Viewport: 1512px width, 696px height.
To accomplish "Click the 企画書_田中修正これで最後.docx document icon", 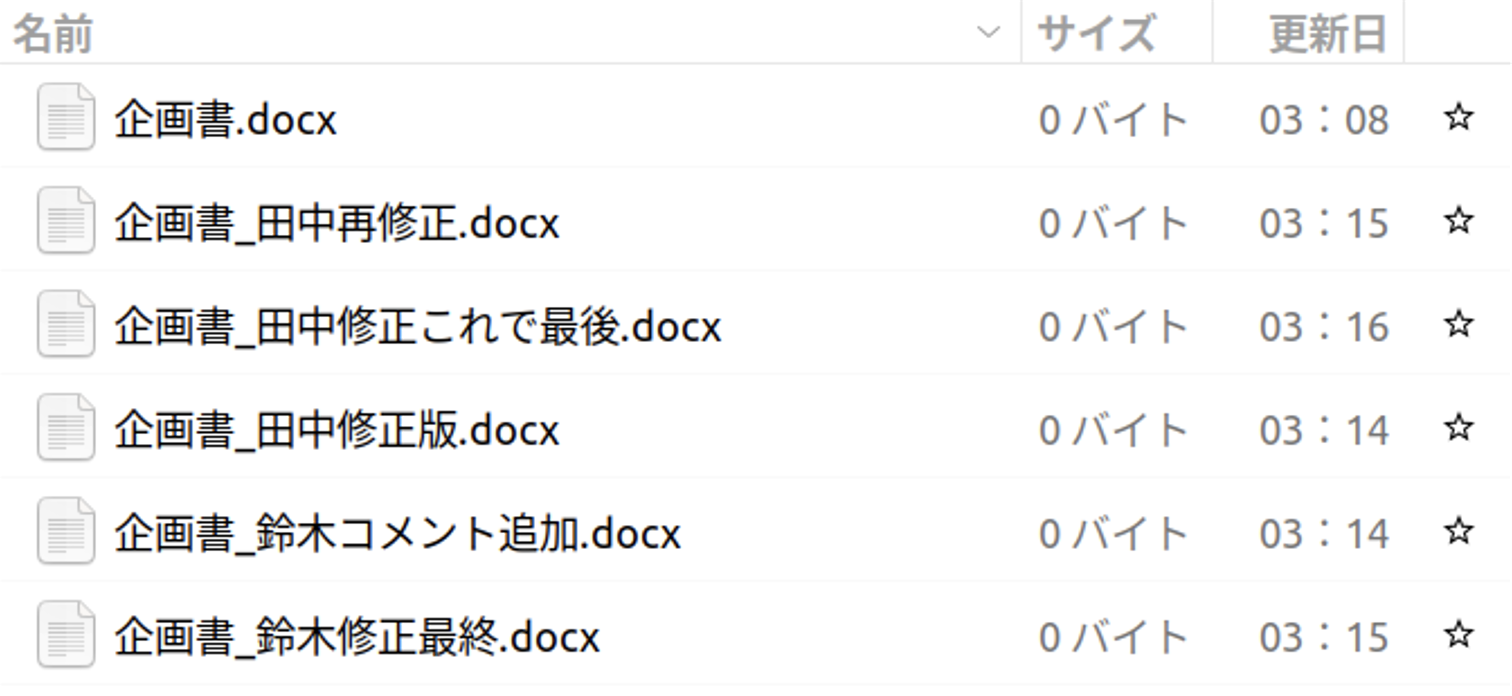I will click(x=66, y=325).
